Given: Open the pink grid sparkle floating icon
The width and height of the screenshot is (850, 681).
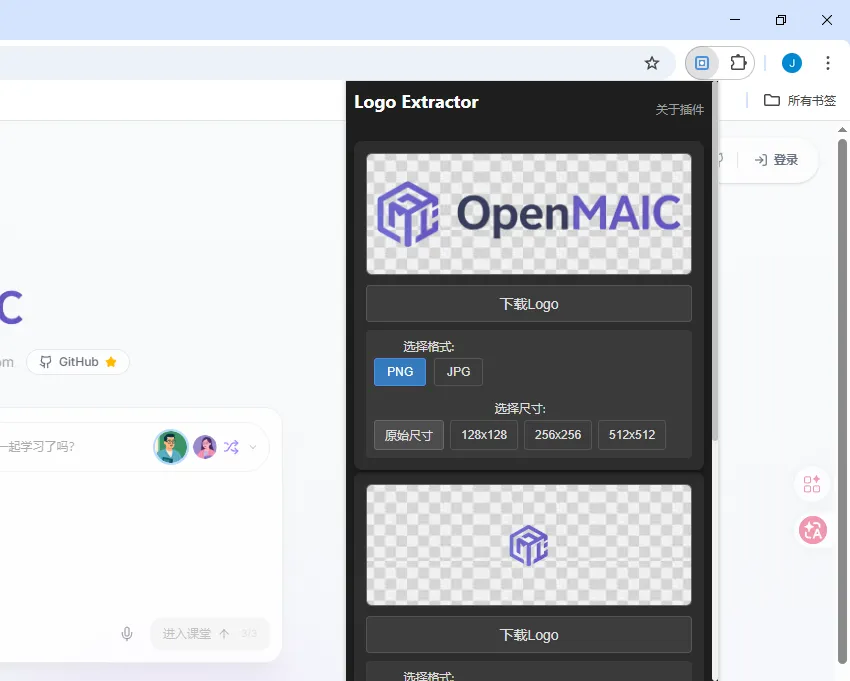Looking at the screenshot, I should (812, 484).
